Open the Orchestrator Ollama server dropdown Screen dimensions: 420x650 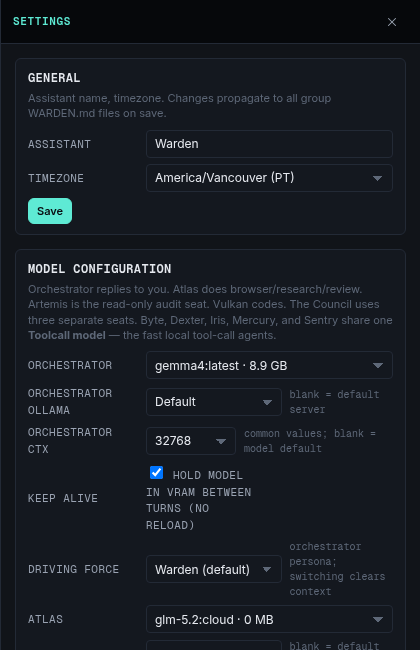(x=214, y=402)
